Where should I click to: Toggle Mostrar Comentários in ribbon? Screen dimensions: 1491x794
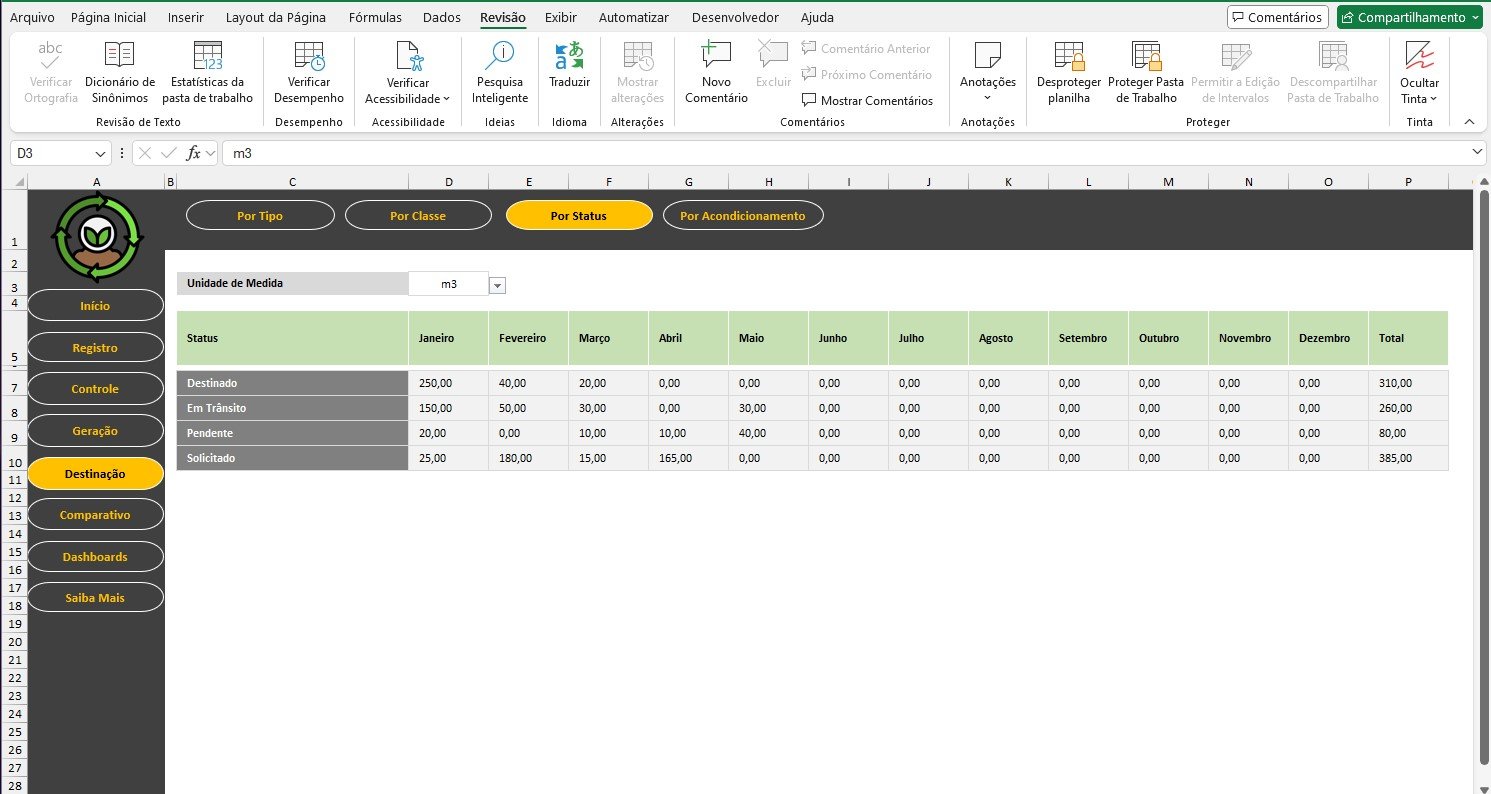[x=866, y=100]
